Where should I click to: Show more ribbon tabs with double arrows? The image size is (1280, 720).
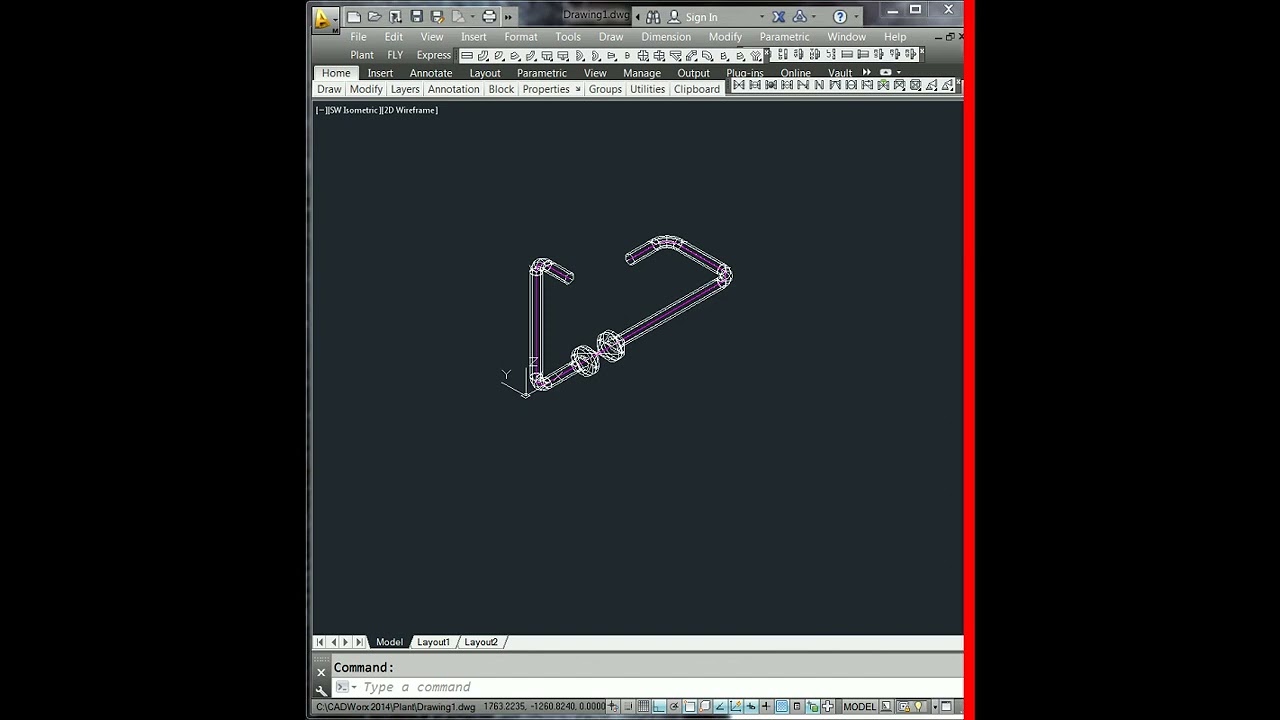pos(866,73)
